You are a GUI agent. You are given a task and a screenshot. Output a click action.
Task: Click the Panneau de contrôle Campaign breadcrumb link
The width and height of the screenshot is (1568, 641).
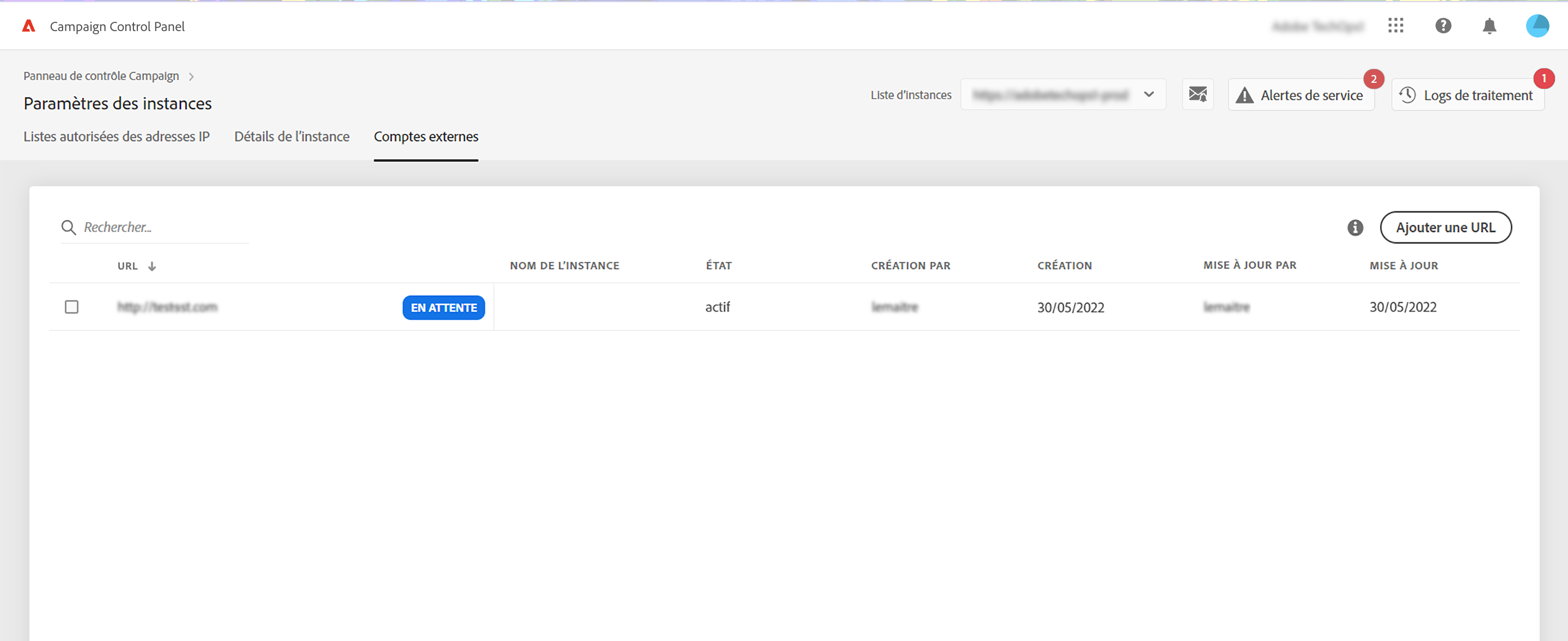pyautogui.click(x=101, y=76)
